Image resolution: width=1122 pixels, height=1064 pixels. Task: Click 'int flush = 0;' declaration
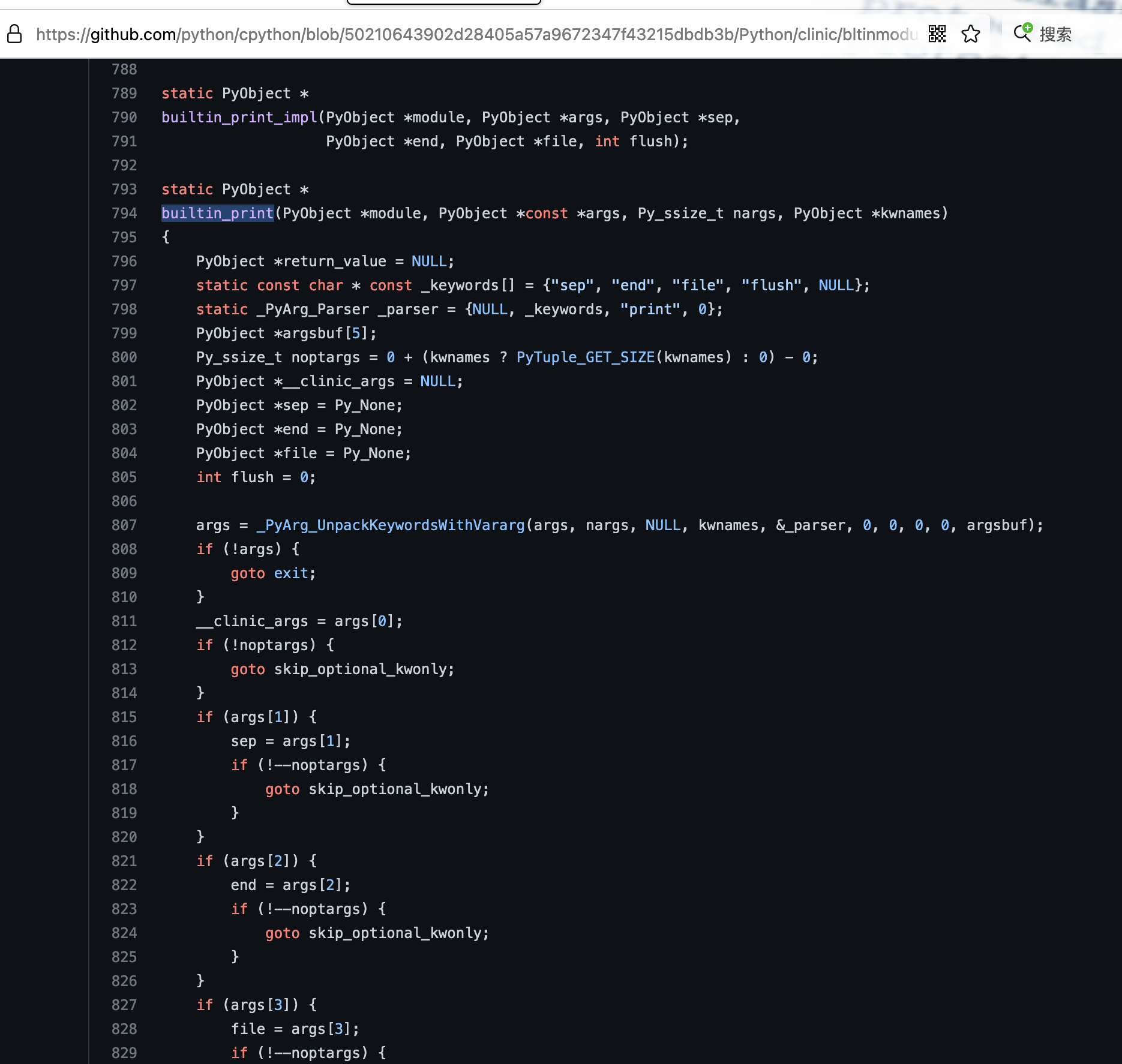click(x=256, y=477)
